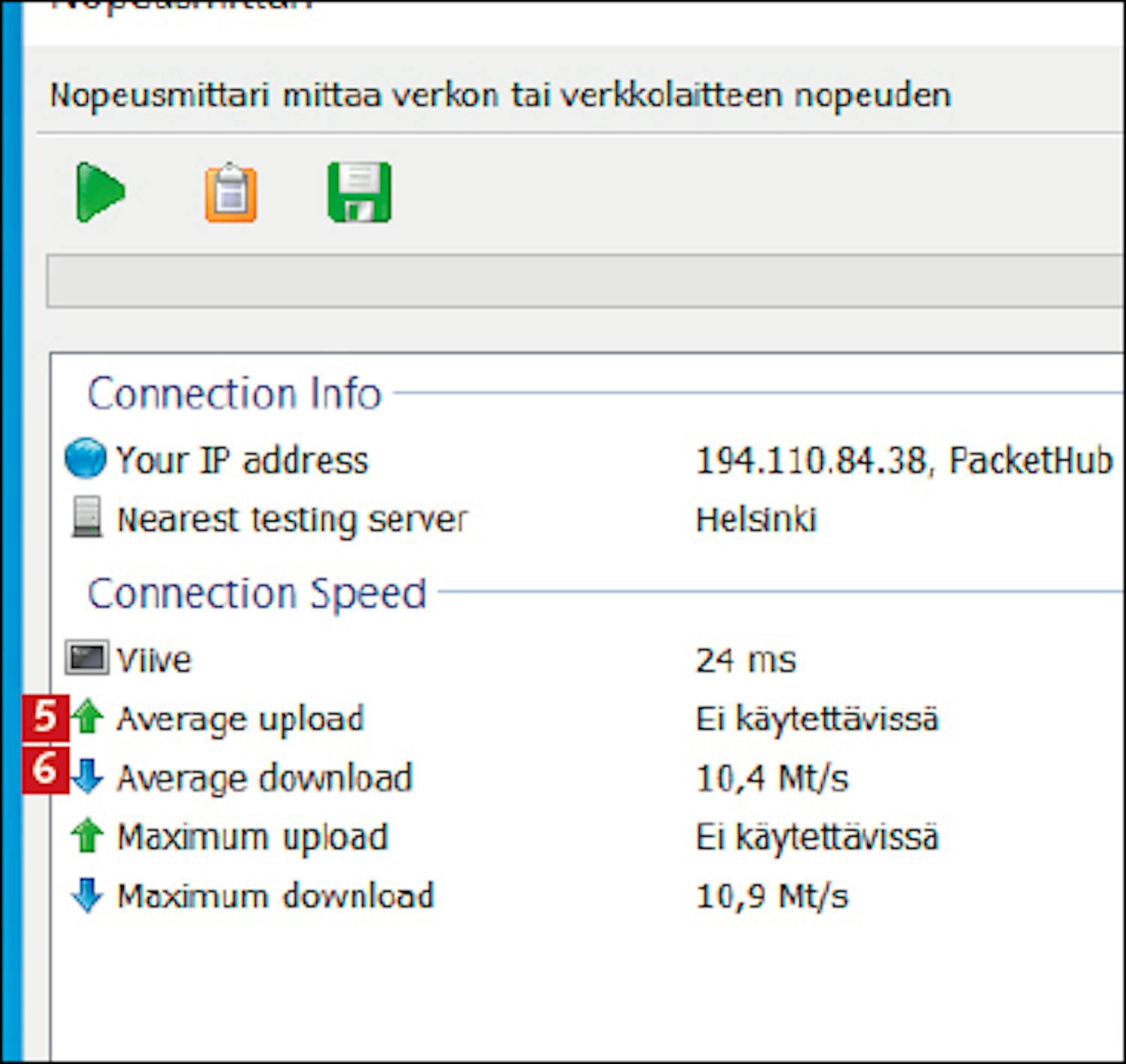The width and height of the screenshot is (1126, 1064).
Task: Save results with the green floppy disk icon
Action: click(x=360, y=192)
